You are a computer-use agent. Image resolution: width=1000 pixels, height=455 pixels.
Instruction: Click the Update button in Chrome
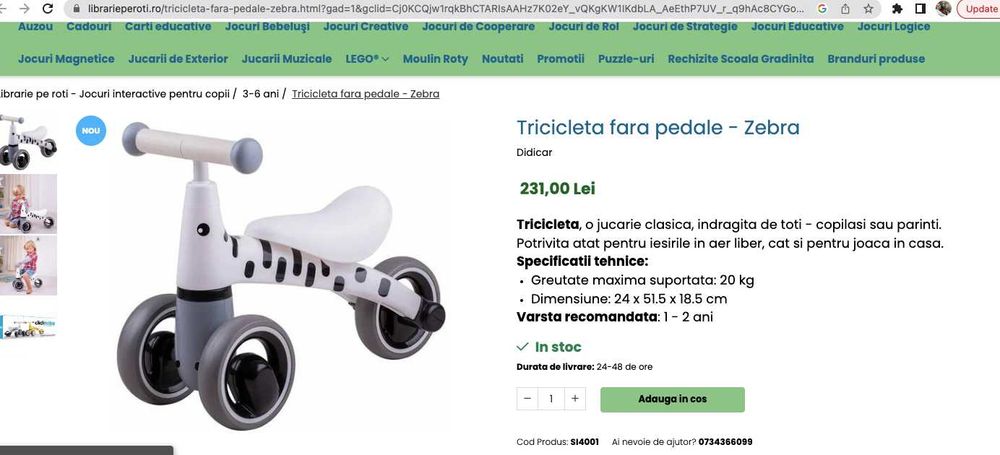[979, 9]
